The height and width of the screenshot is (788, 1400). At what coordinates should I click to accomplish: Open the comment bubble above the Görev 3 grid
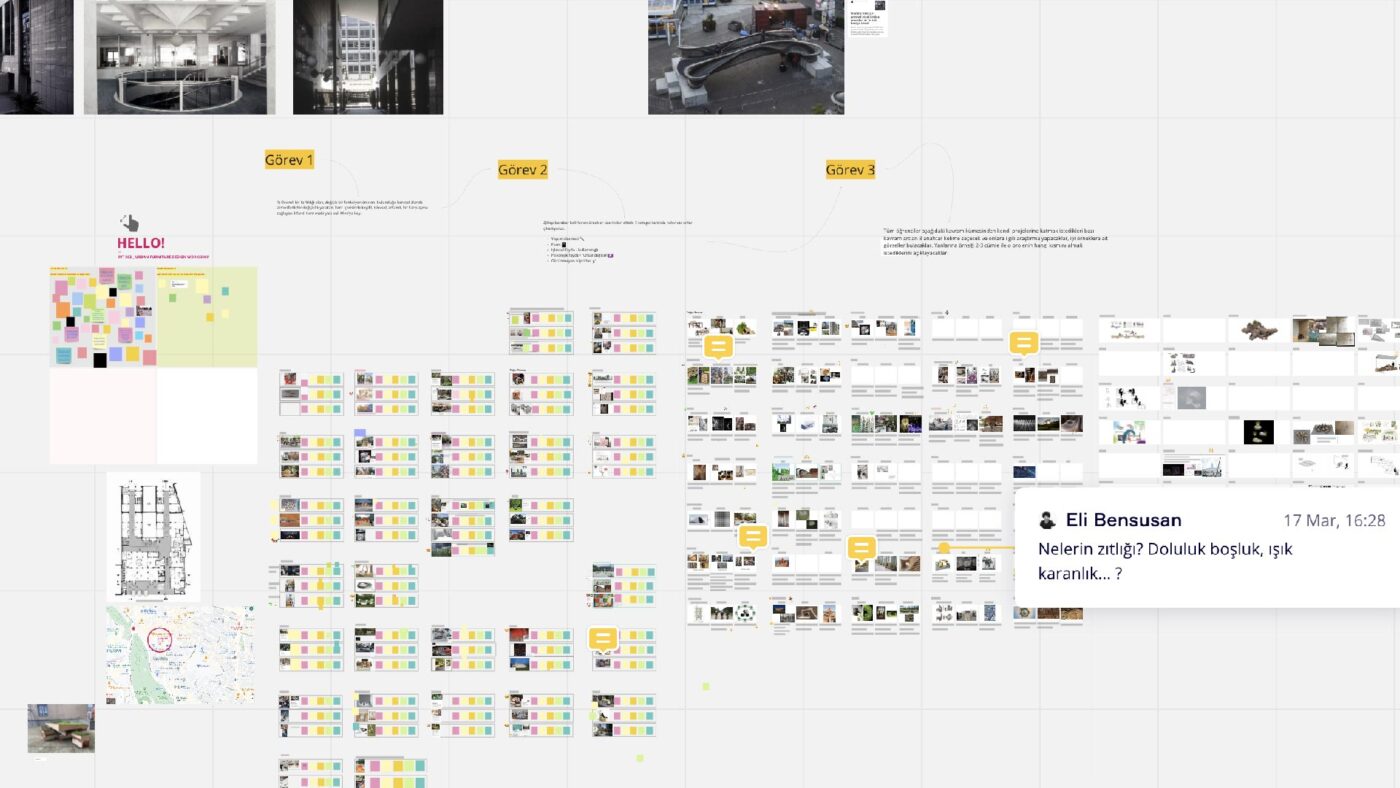pyautogui.click(x=718, y=348)
